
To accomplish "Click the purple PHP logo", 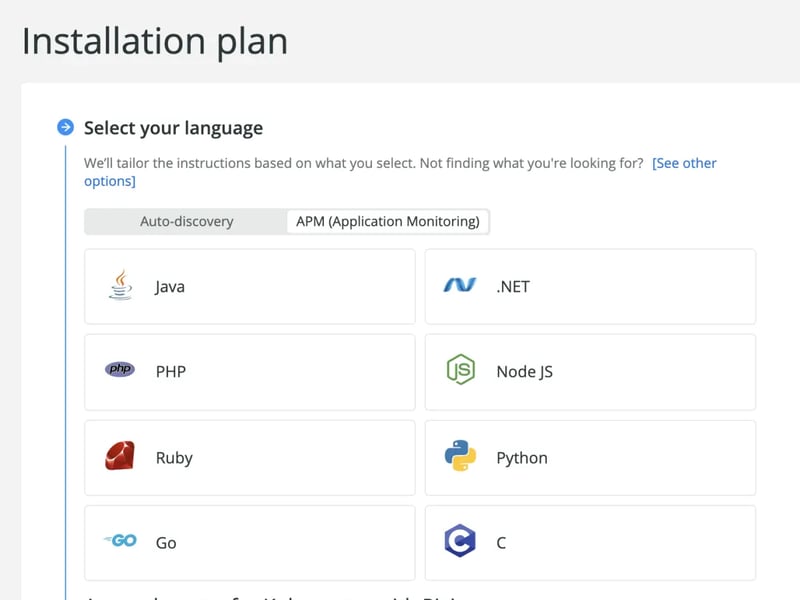I will click(120, 369).
